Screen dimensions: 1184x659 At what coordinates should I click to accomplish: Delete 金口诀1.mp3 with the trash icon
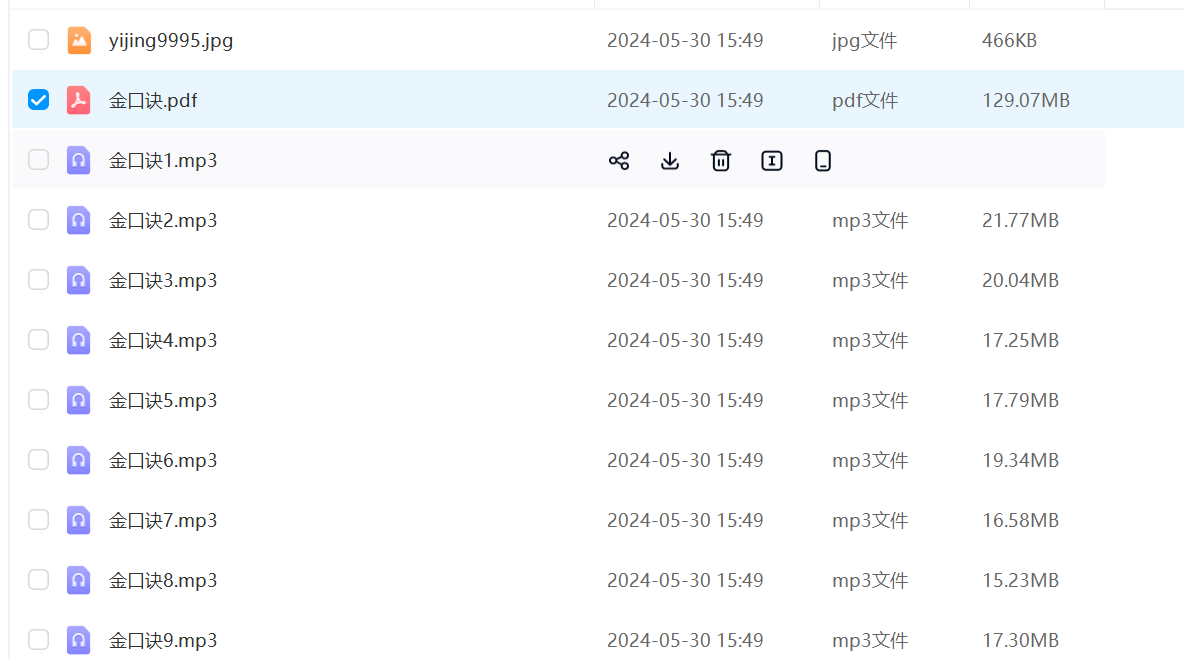pyautogui.click(x=721, y=160)
